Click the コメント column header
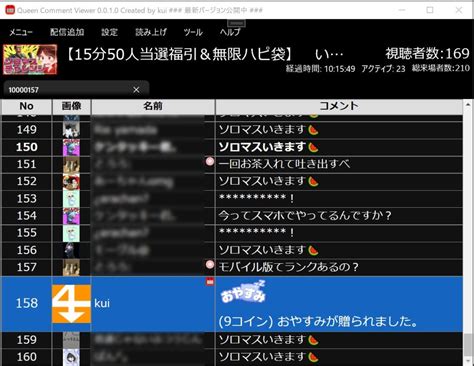 point(339,106)
